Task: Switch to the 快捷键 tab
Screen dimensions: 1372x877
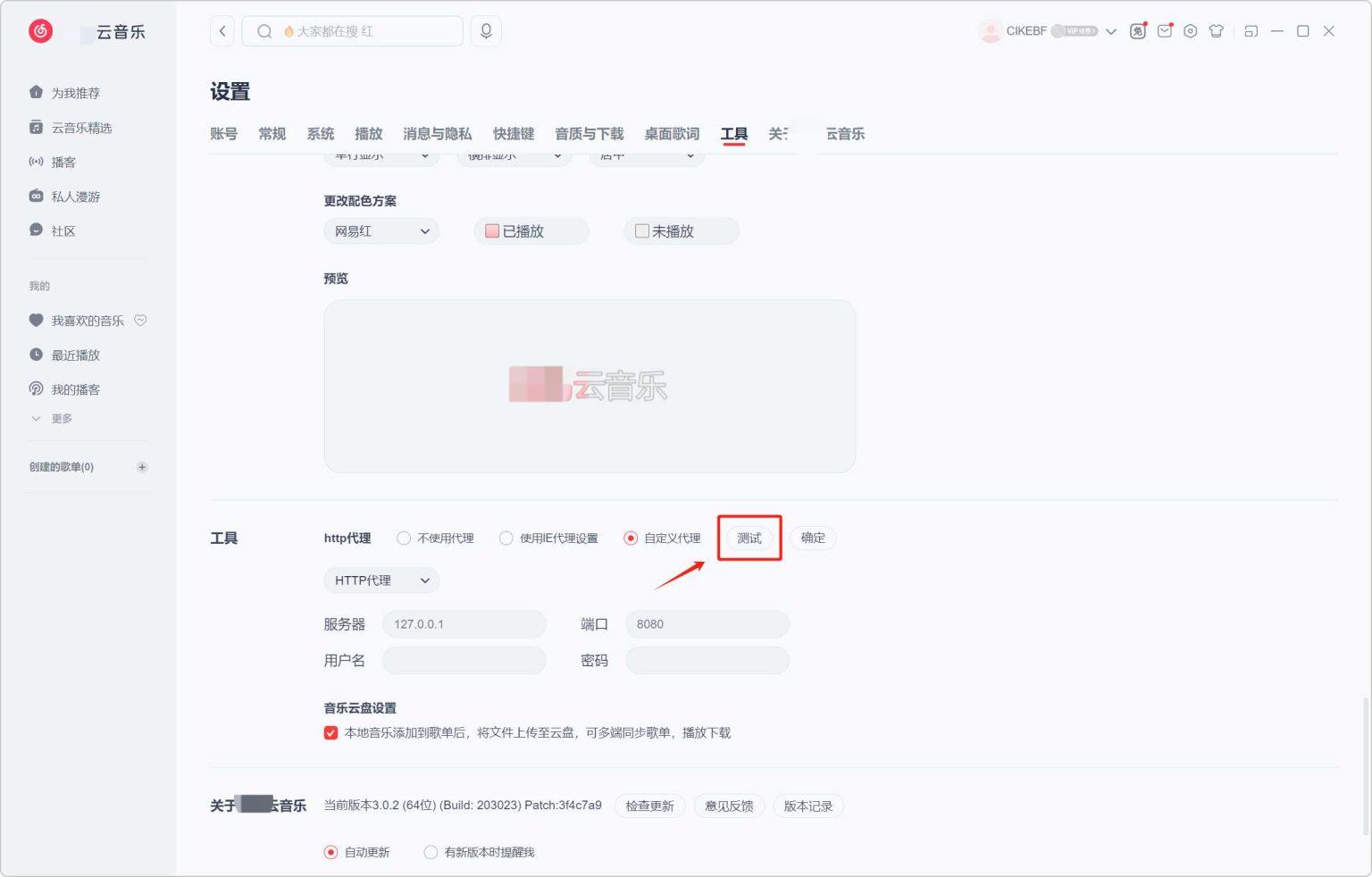Action: coord(514,134)
